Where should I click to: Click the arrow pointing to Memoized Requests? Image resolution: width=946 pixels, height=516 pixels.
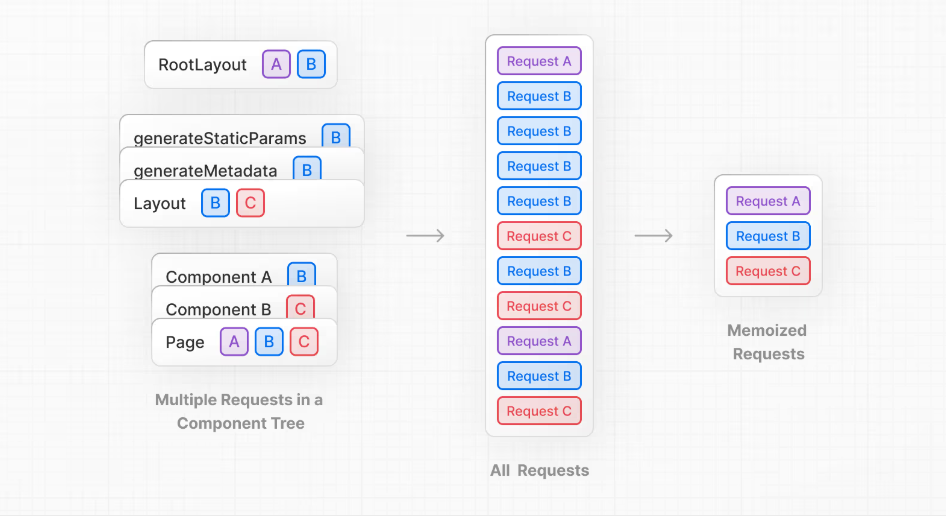point(653,236)
